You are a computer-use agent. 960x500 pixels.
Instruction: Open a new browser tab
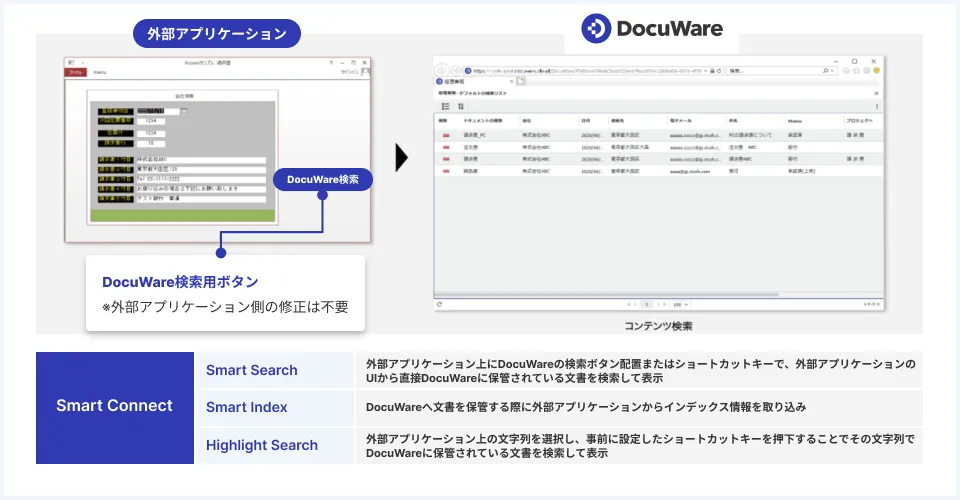pyautogui.click(x=521, y=81)
